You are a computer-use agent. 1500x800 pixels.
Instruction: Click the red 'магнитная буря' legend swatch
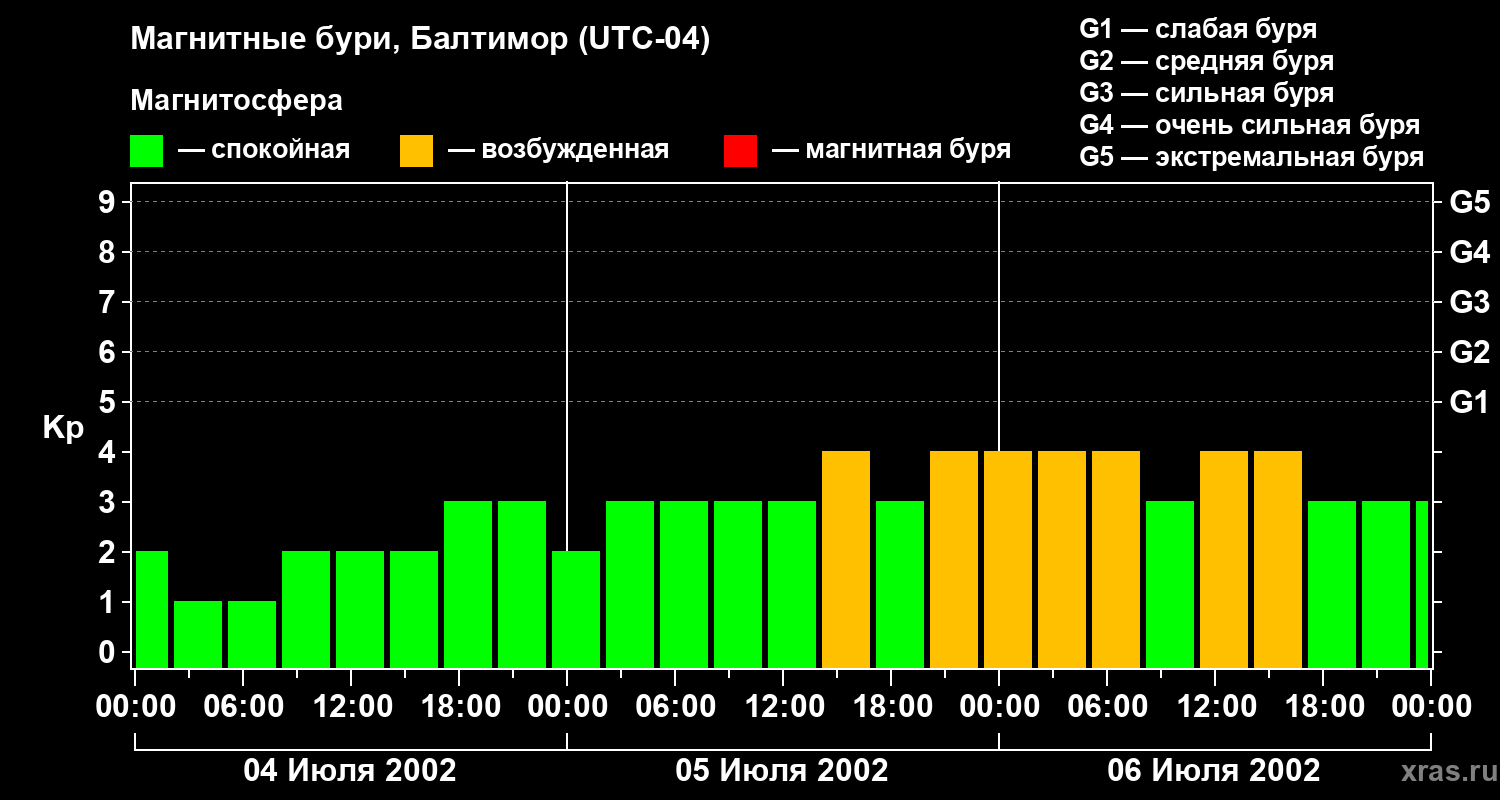[740, 151]
